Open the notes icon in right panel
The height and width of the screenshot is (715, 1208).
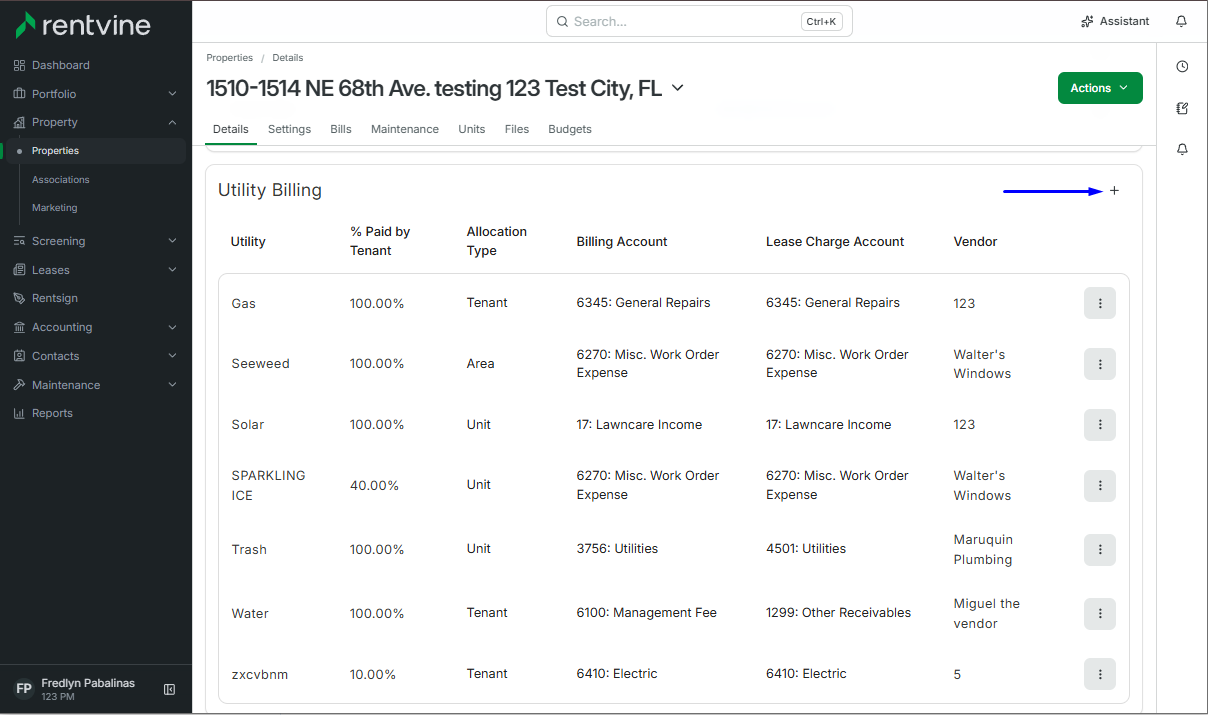pos(1182,108)
